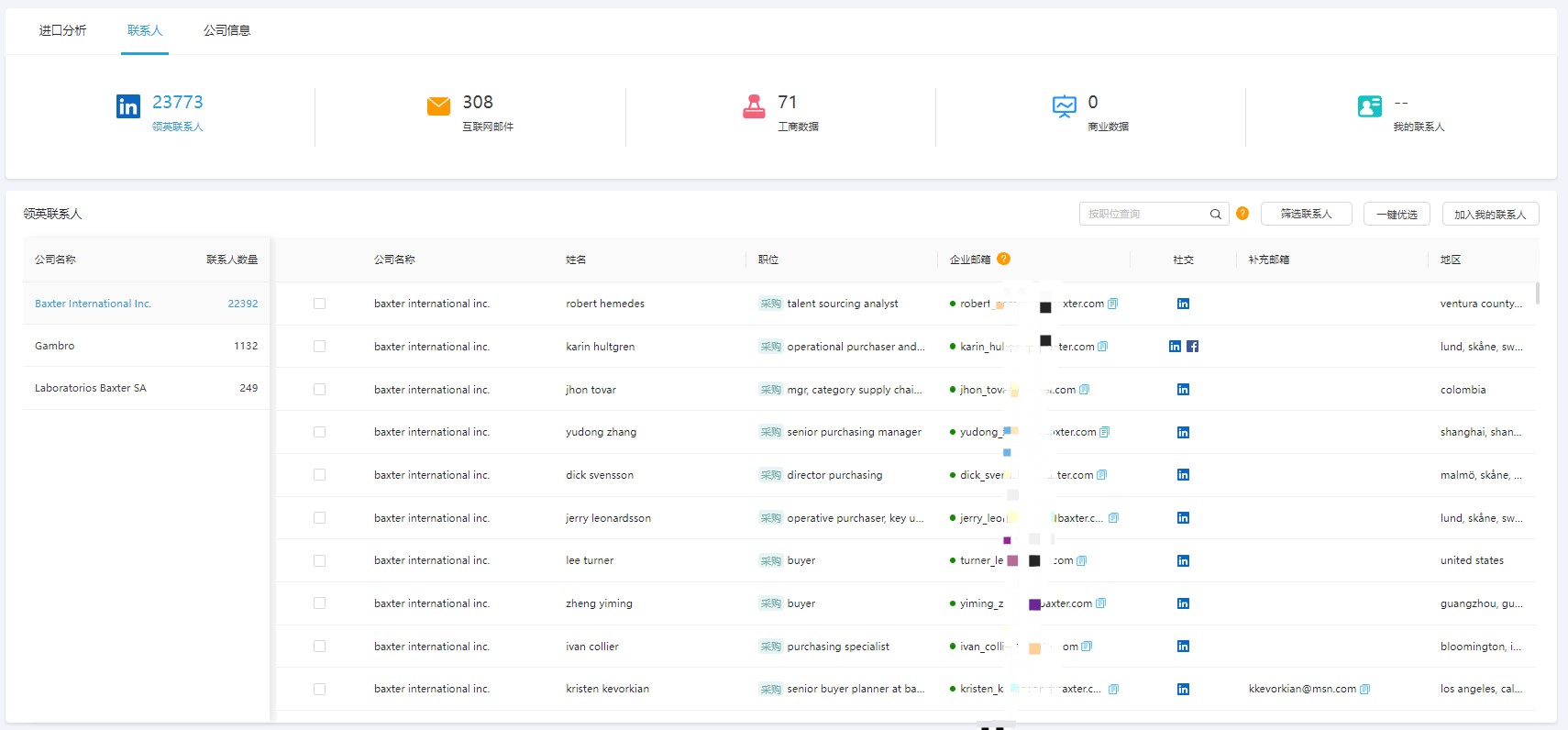Copy ivan collier company email

(x=1087, y=647)
